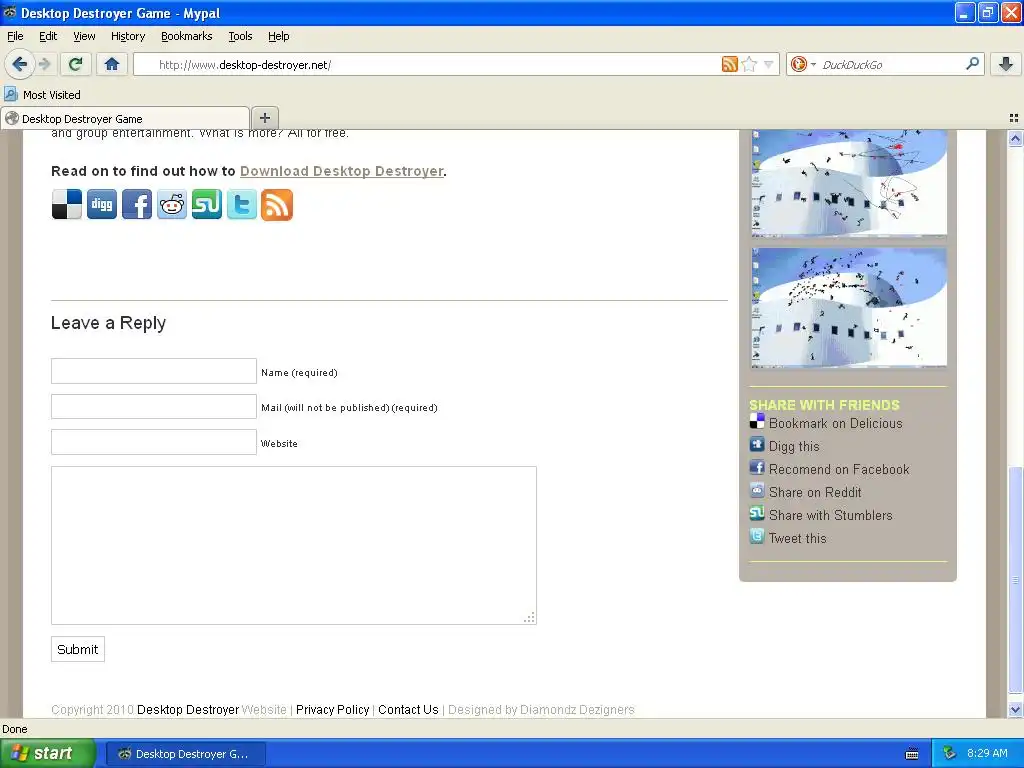
Task: Click the small StumbleUpon icon in sidebar
Action: (x=757, y=513)
